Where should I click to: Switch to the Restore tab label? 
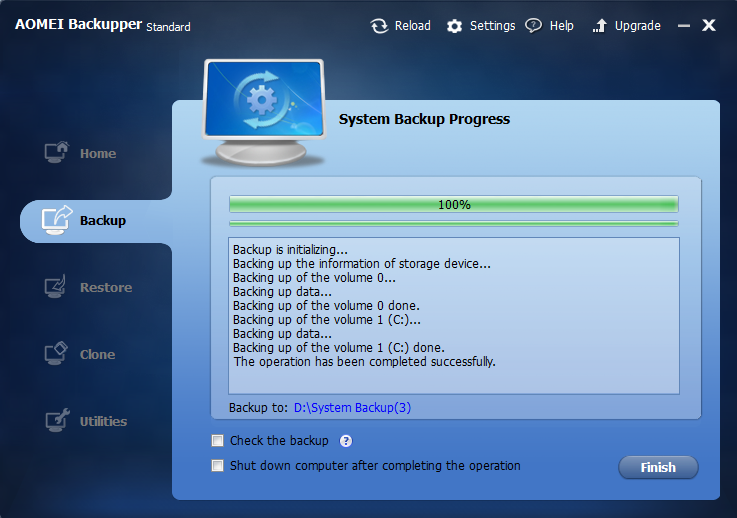[x=106, y=287]
